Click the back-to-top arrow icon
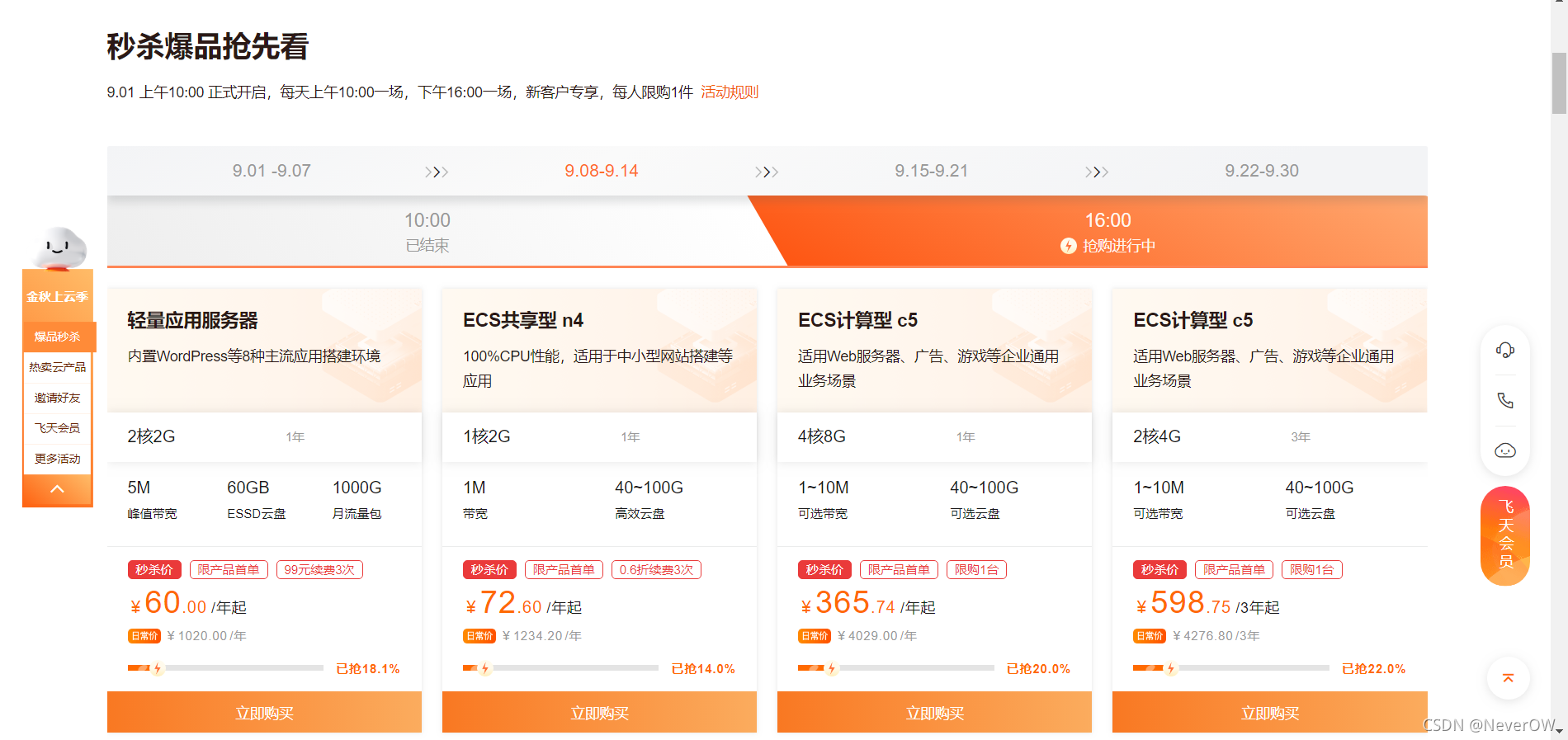 (1508, 678)
